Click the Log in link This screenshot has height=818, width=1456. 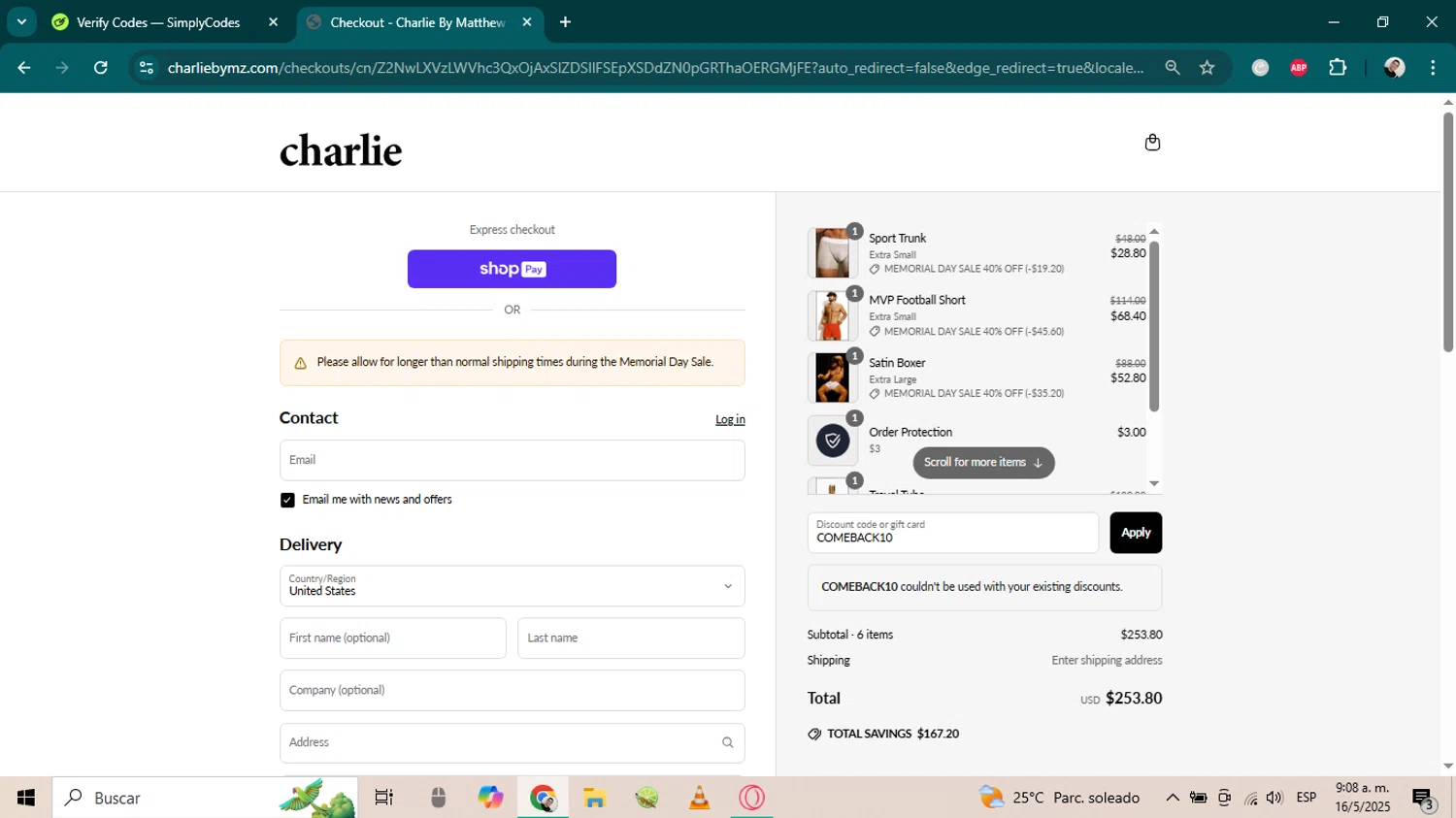(730, 419)
